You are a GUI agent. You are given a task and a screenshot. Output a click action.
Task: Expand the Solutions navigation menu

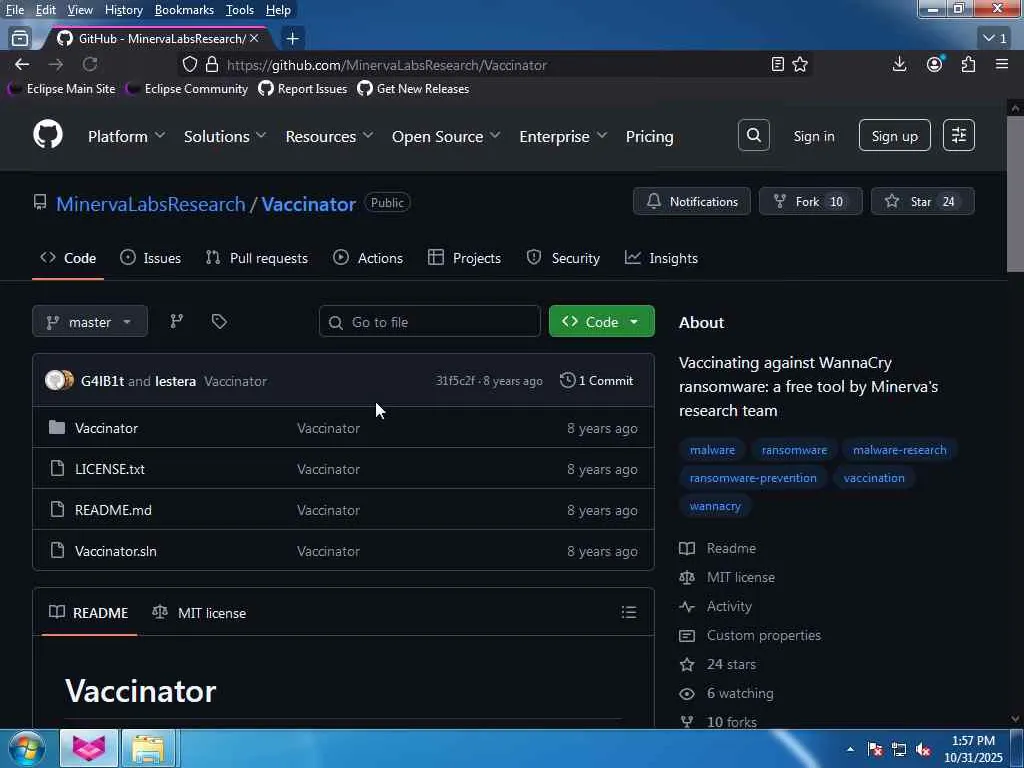tap(225, 136)
